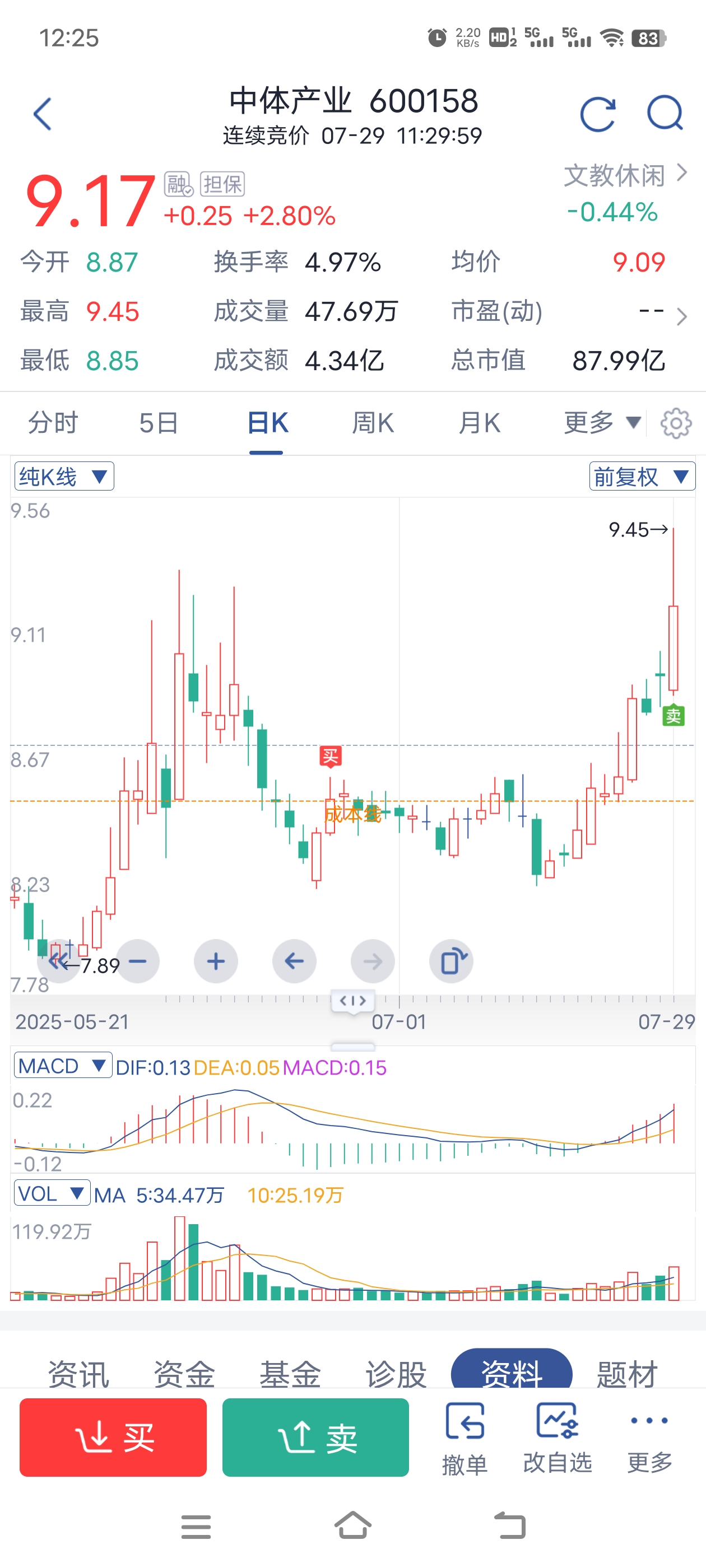Image resolution: width=706 pixels, height=1568 pixels.
Task: Open chart settings gear icon
Action: (676, 423)
